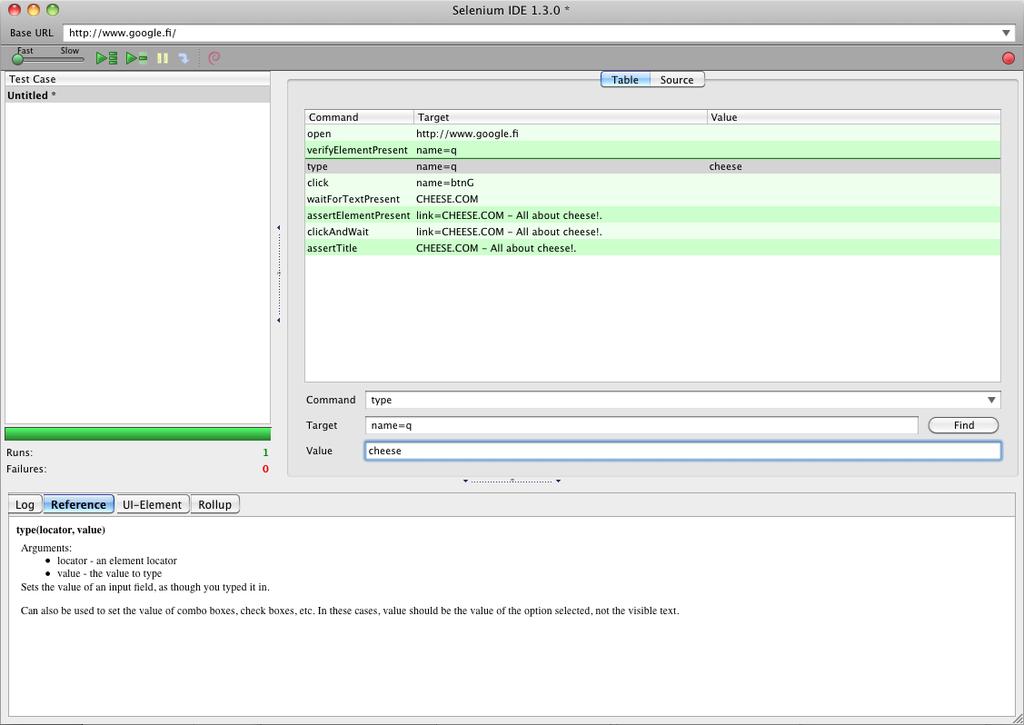Select the Reference tab
1024x725 pixels.
click(x=78, y=504)
